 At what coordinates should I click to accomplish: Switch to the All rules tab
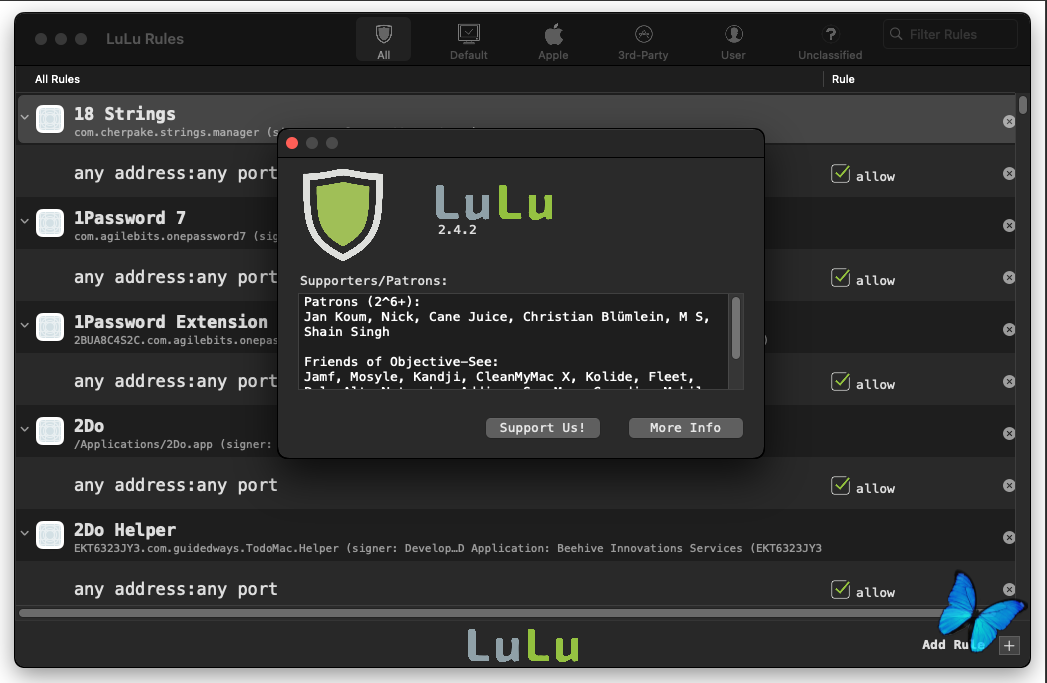coord(383,40)
